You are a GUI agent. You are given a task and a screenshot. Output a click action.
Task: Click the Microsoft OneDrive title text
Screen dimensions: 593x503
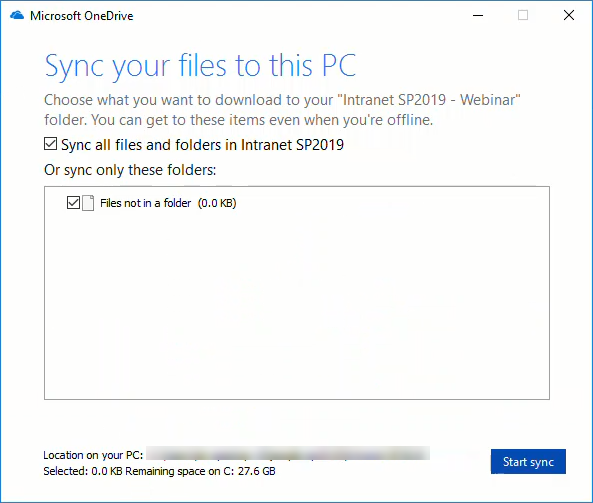click(x=82, y=16)
